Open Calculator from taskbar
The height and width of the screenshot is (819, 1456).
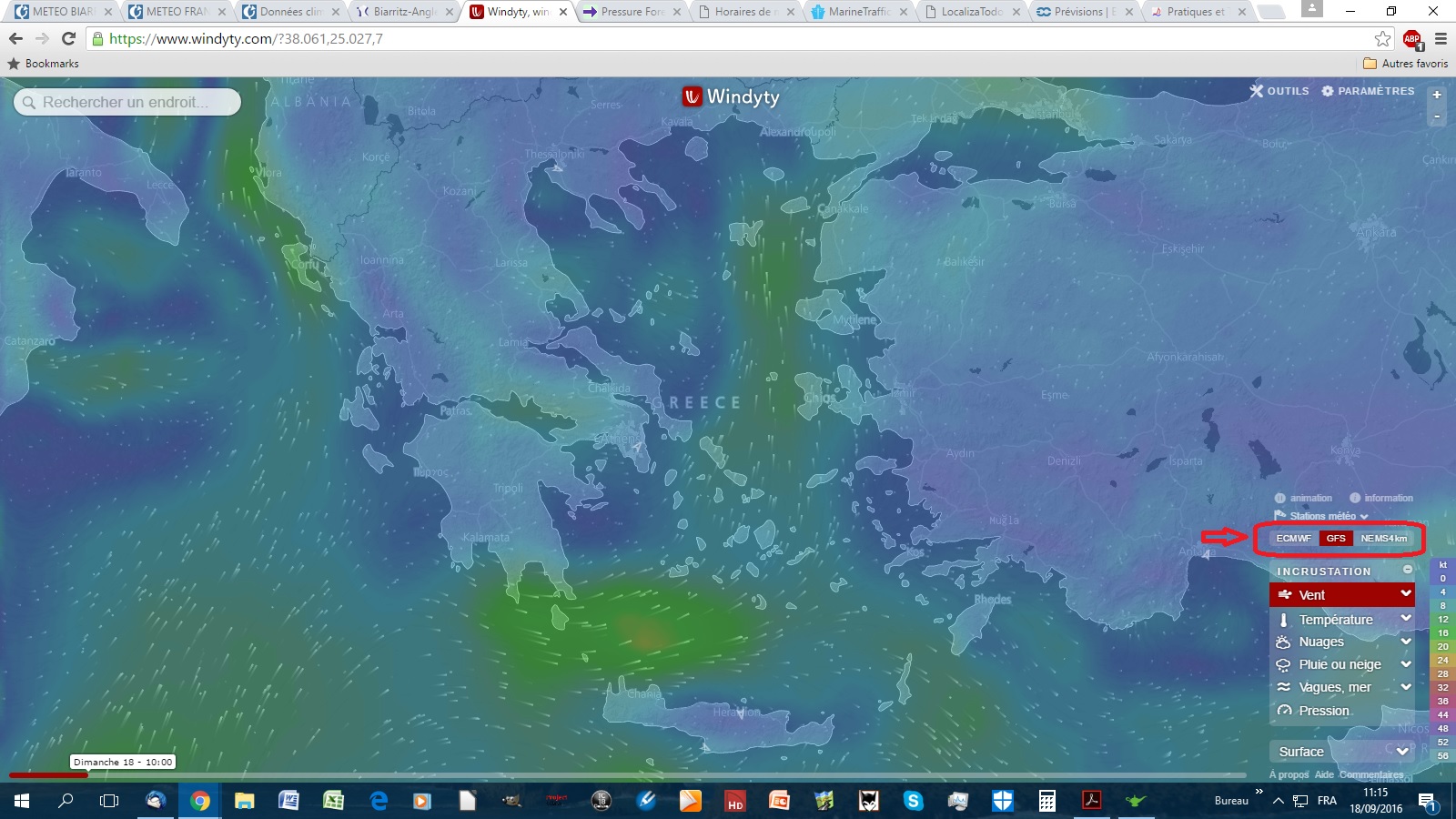(1047, 801)
